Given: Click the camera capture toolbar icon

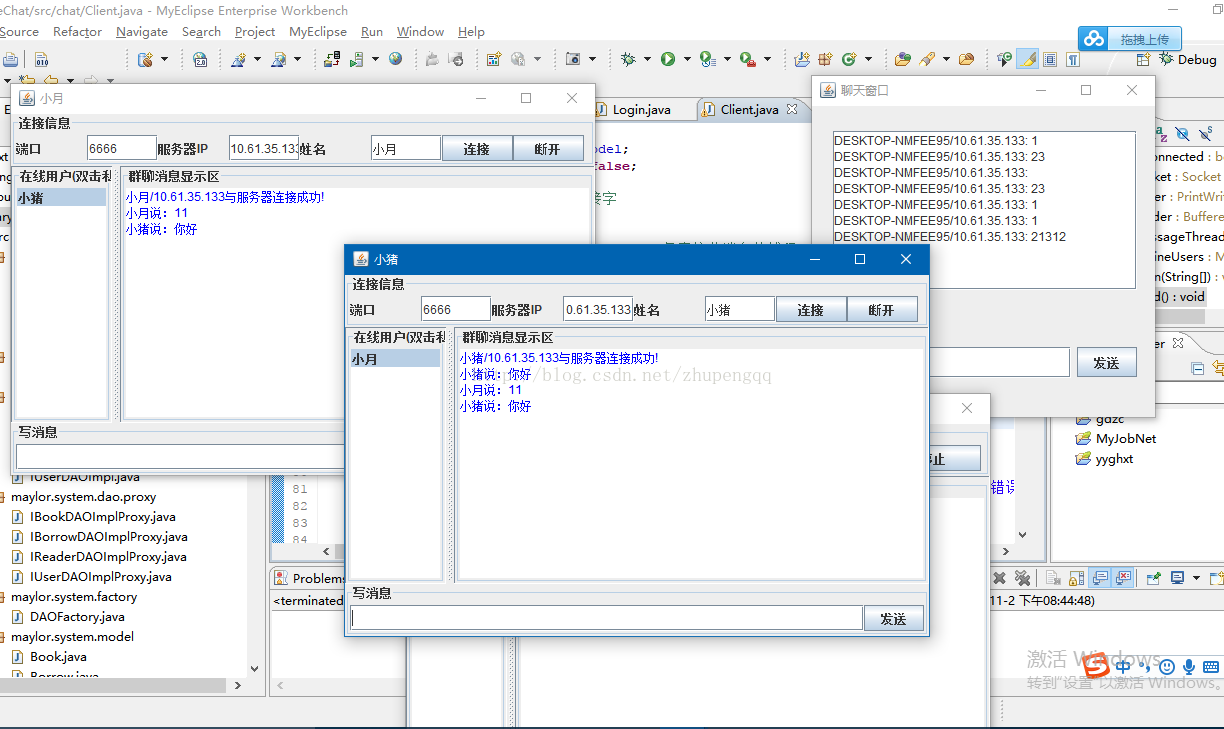Looking at the screenshot, I should point(573,59).
